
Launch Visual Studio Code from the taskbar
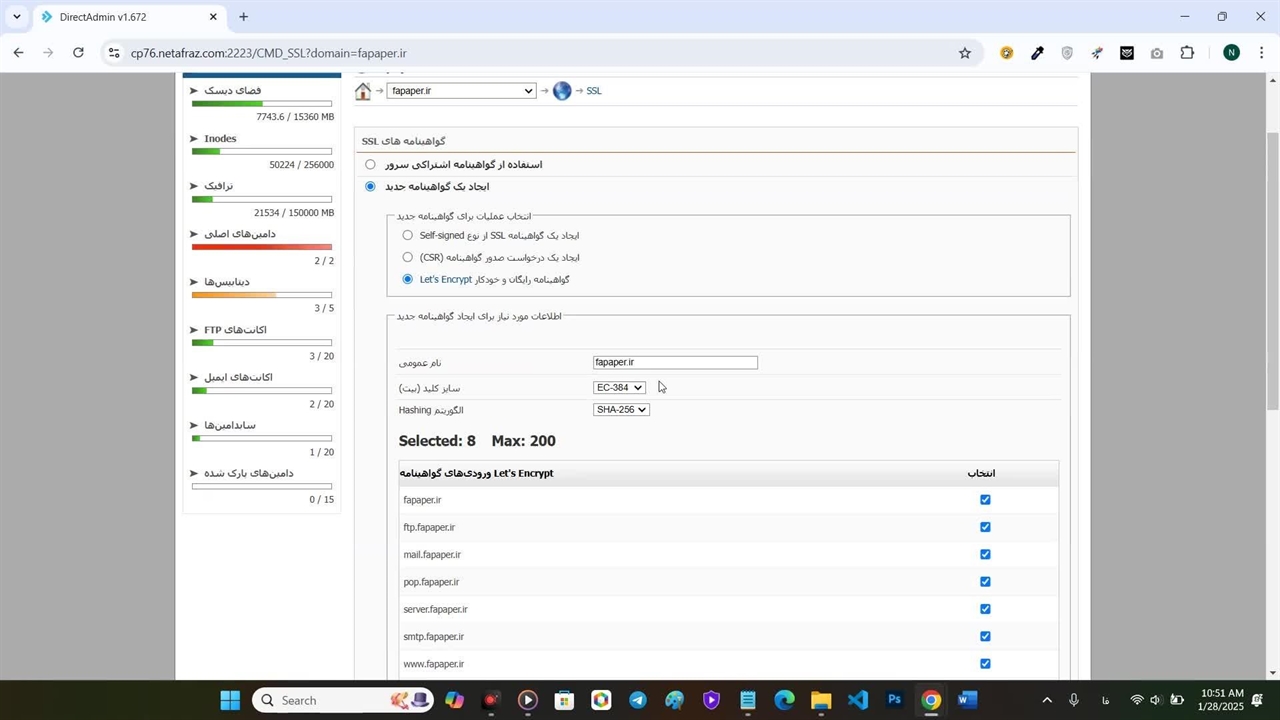pos(857,700)
